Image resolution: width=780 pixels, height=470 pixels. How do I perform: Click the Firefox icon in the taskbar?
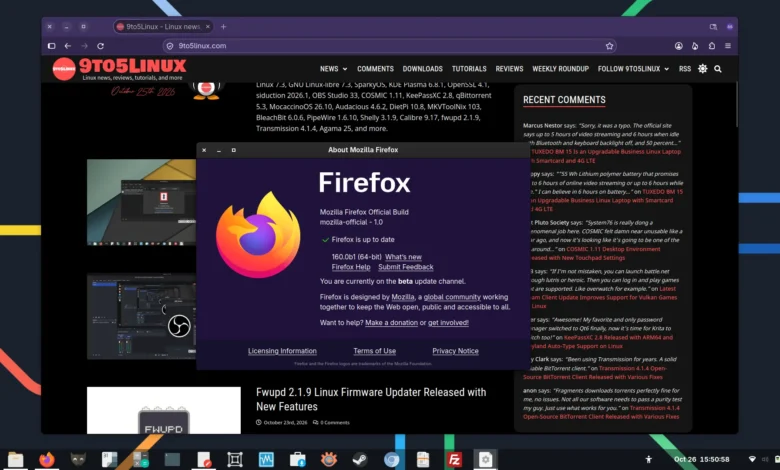coord(47,460)
